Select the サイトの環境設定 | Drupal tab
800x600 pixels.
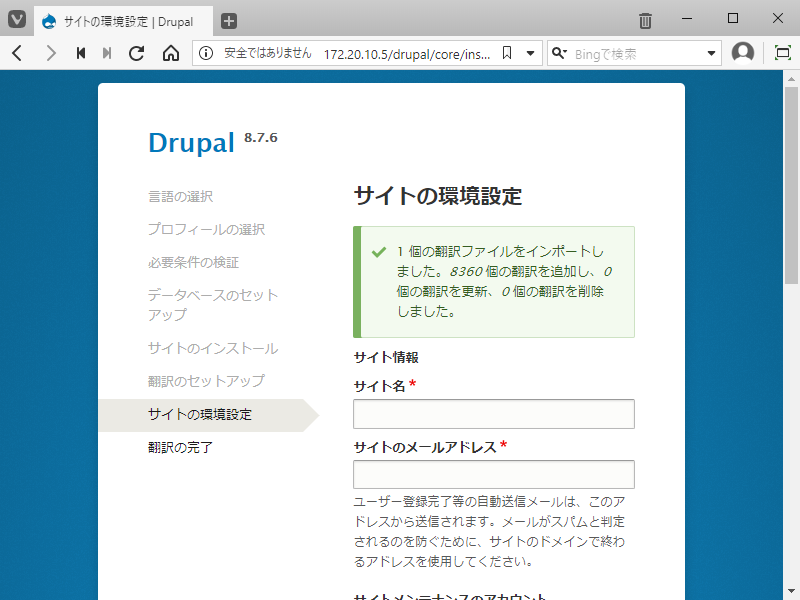(x=123, y=21)
